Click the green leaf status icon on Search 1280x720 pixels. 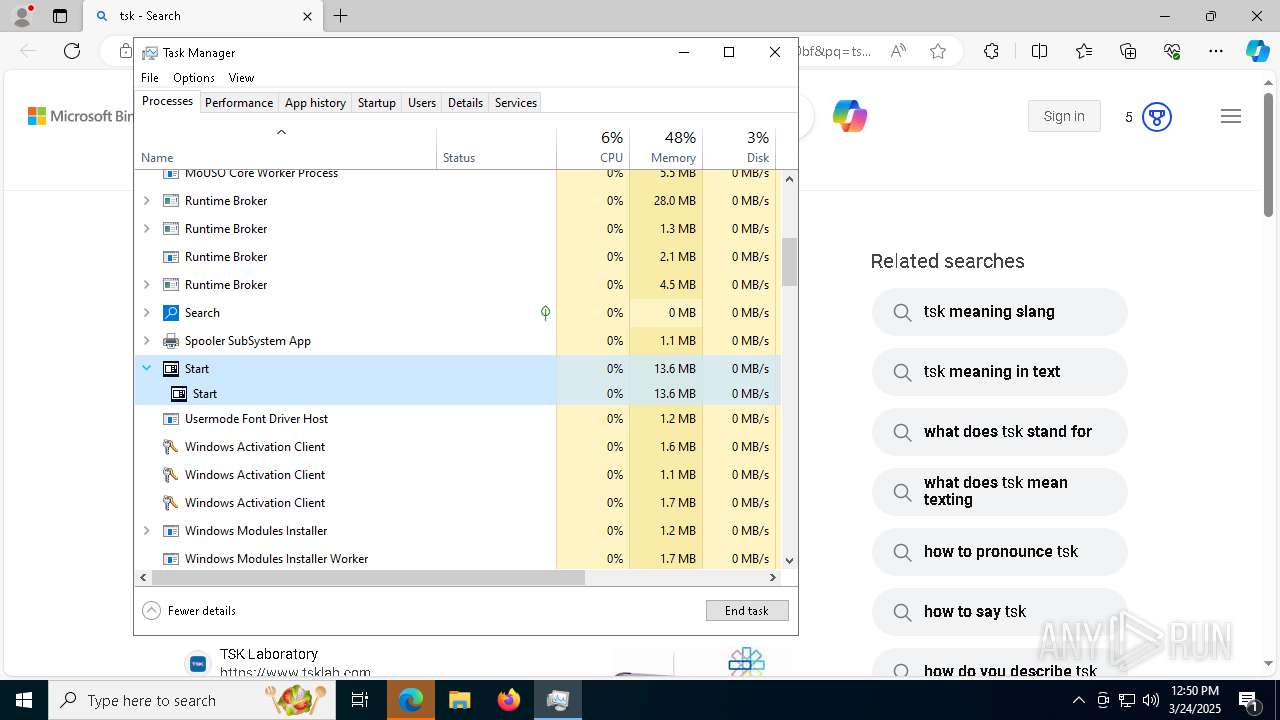545,313
